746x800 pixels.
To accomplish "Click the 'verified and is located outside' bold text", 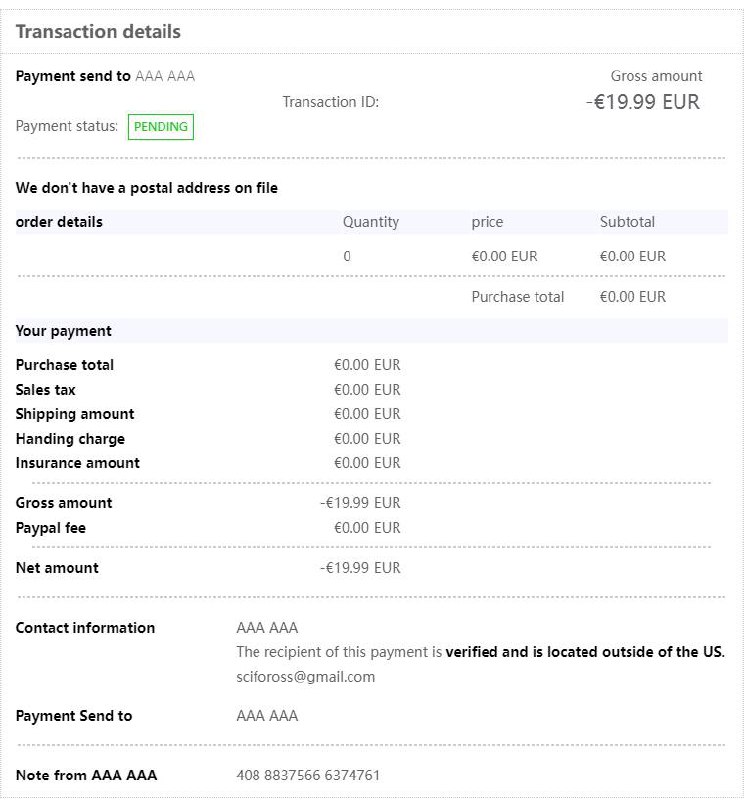I will (584, 652).
